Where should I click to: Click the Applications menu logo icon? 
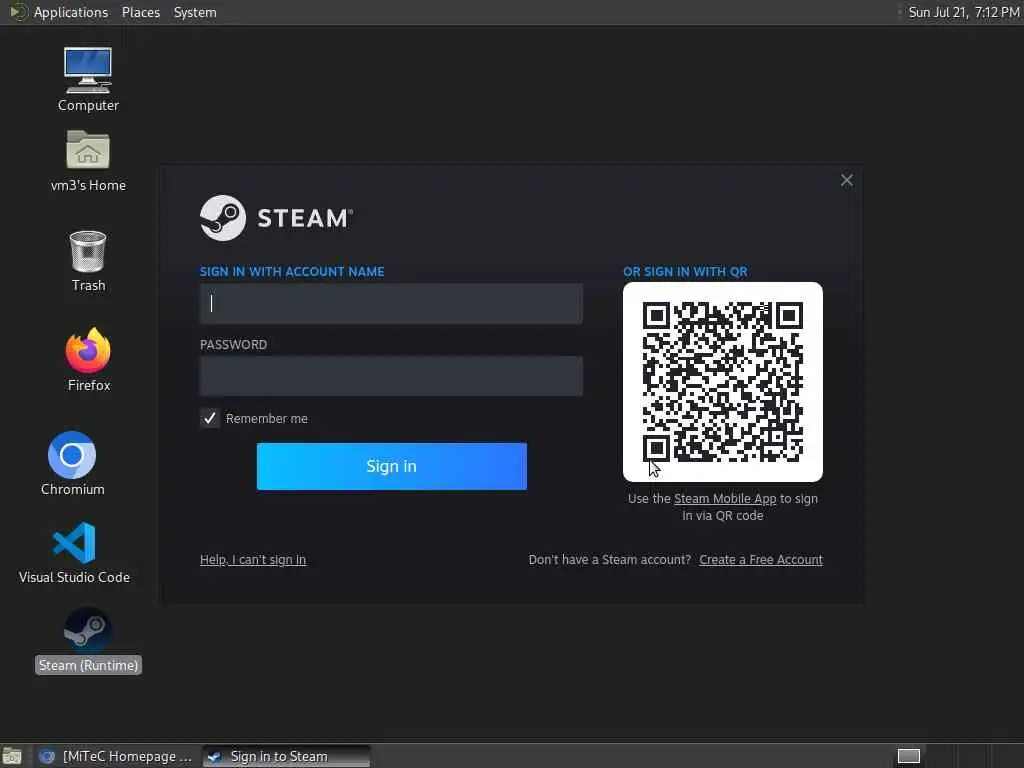(x=18, y=12)
